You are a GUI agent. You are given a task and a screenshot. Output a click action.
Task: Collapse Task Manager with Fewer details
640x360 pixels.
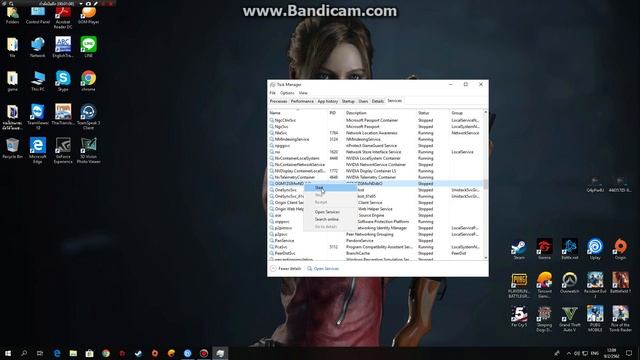pyautogui.click(x=286, y=269)
